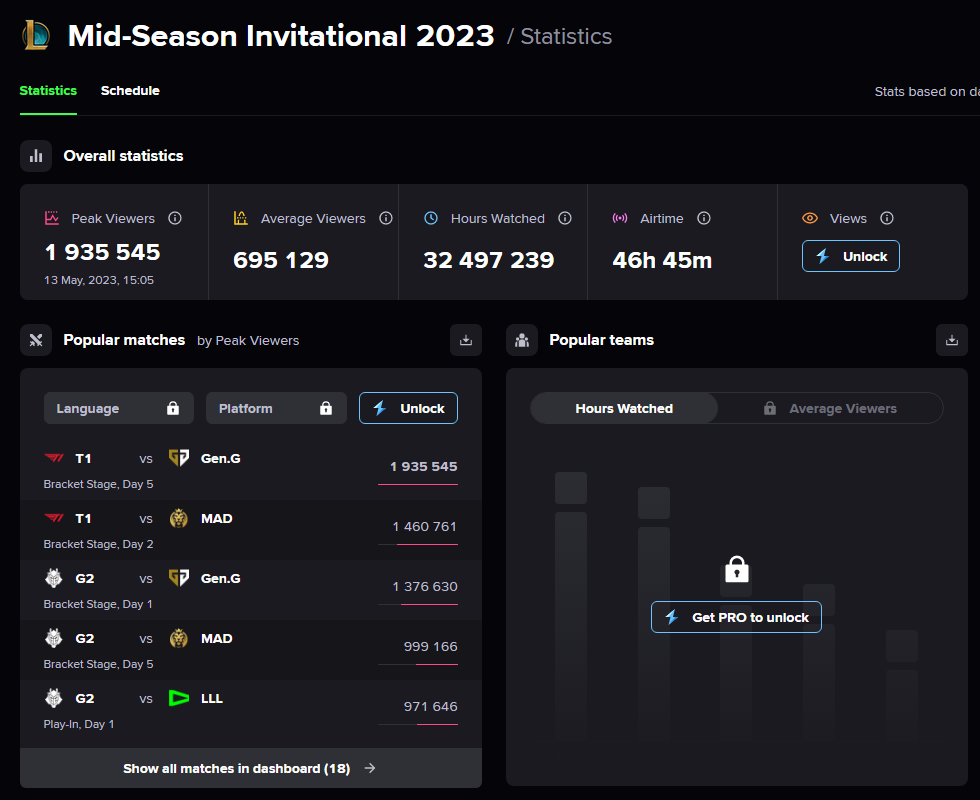Click Unlock button under Views

tap(851, 256)
